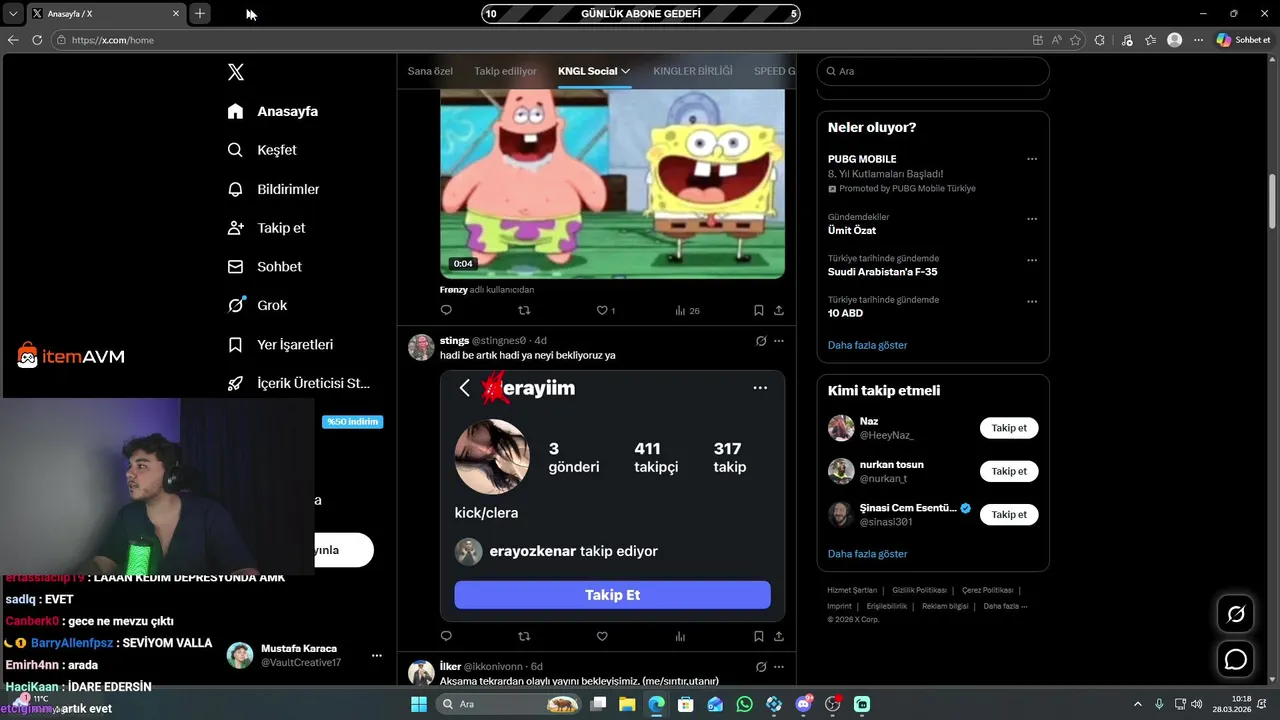Click the X logo in sidebar
Screen dimensions: 1280x720
point(235,72)
